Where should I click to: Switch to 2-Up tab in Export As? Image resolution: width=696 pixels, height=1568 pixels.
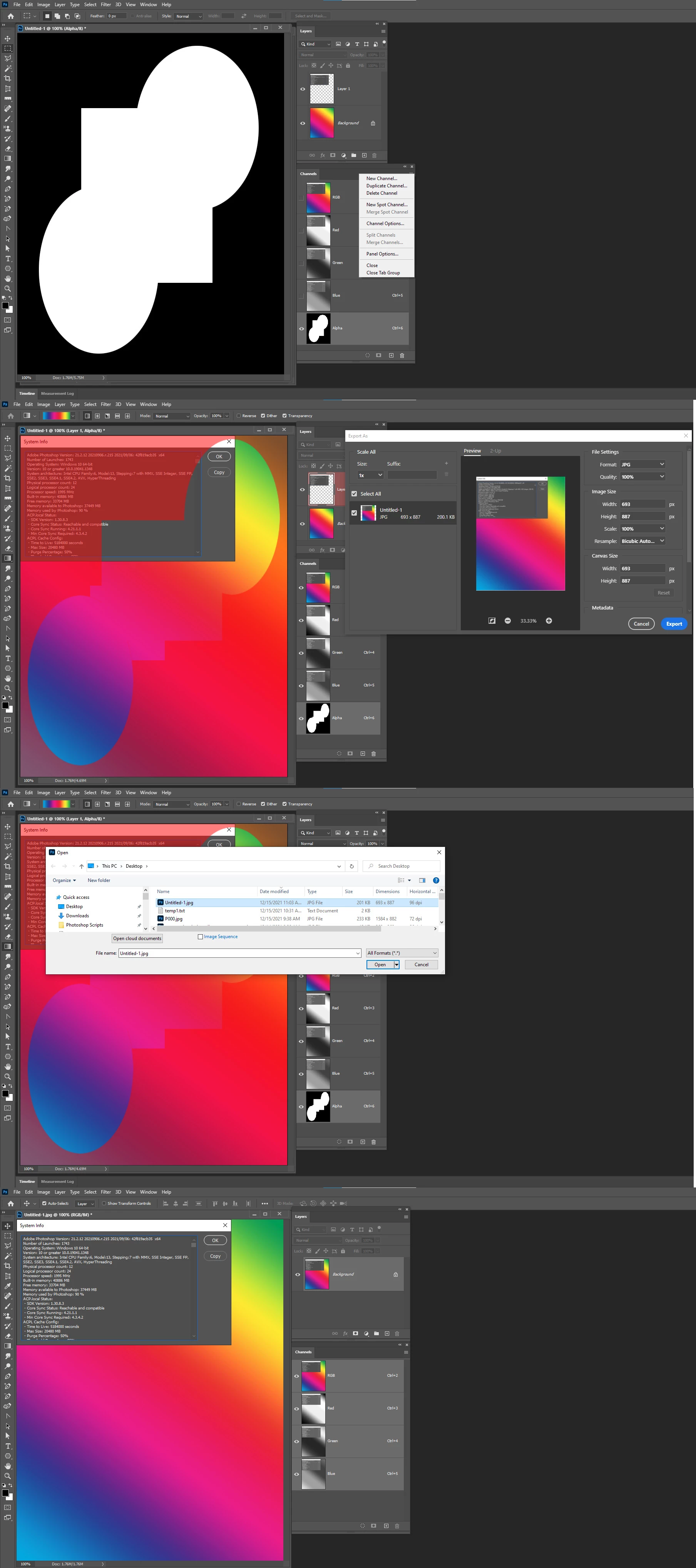pyautogui.click(x=495, y=451)
